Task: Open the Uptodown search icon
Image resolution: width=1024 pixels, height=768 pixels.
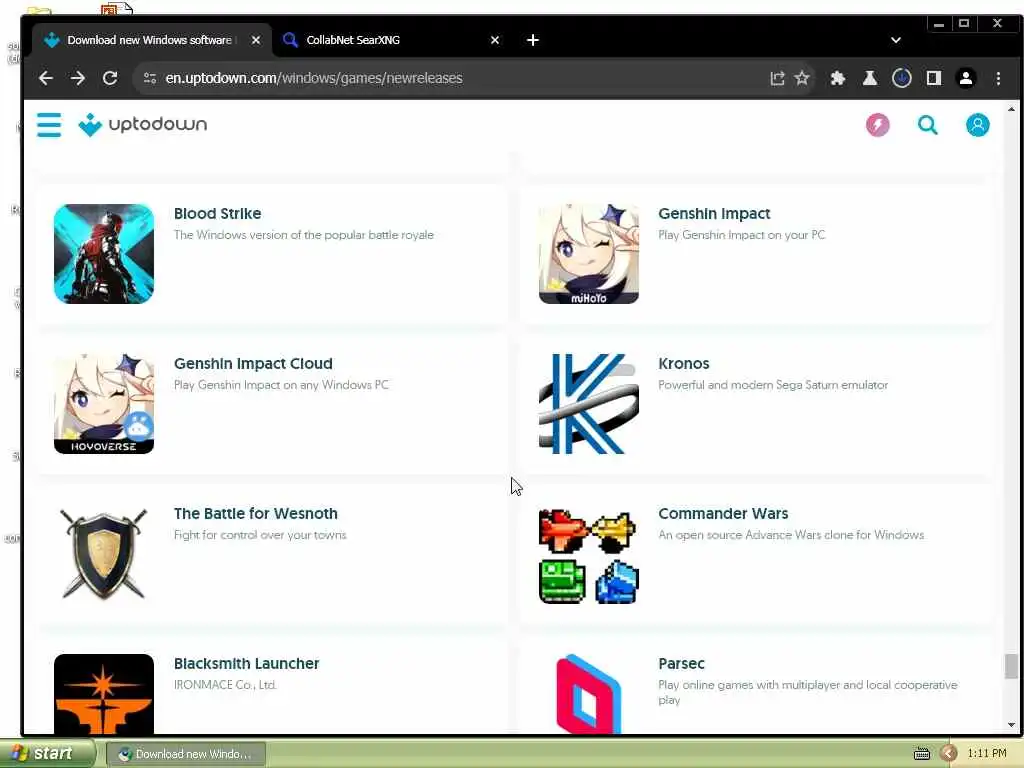Action: tap(927, 125)
